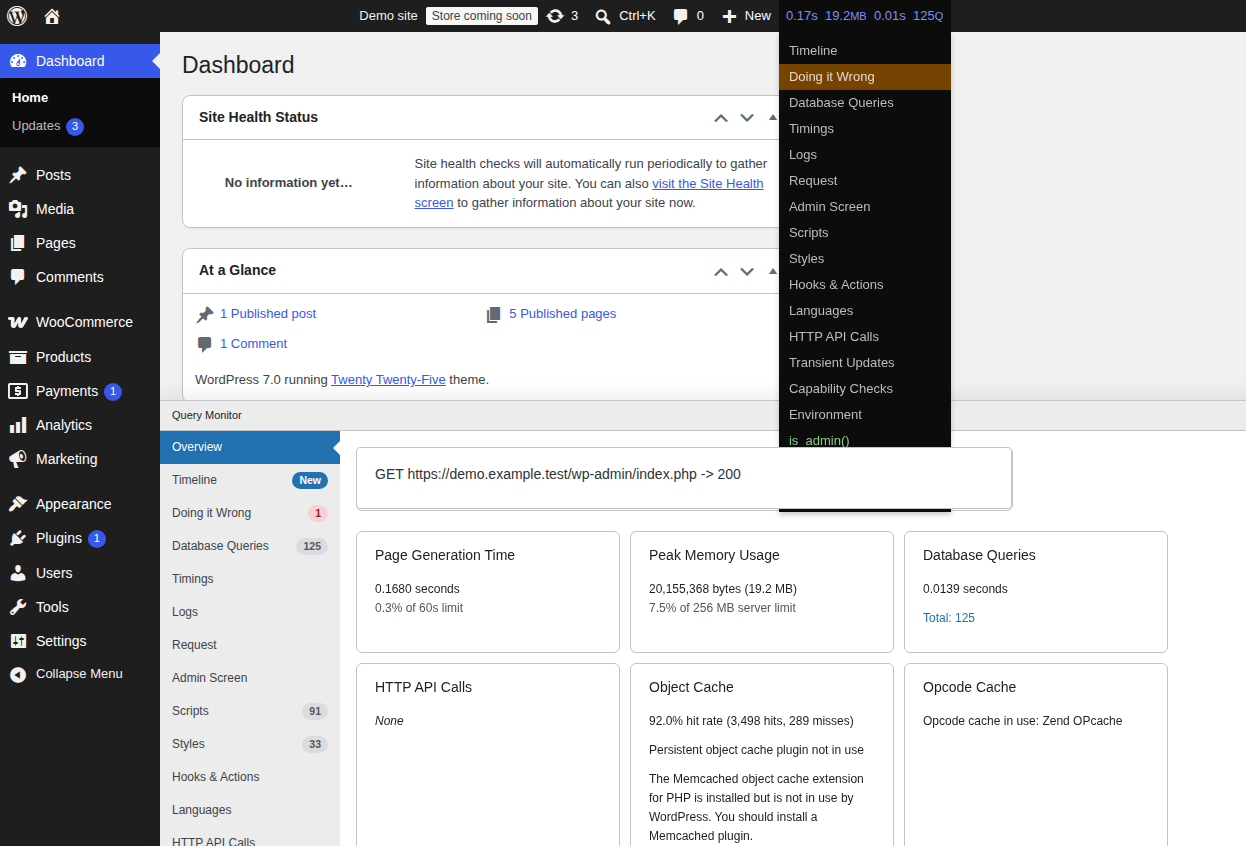Toggle Site Health Status panel triangle

click(x=773, y=117)
